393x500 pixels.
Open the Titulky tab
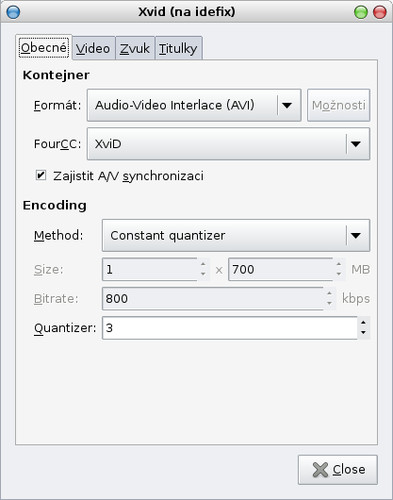click(x=178, y=49)
